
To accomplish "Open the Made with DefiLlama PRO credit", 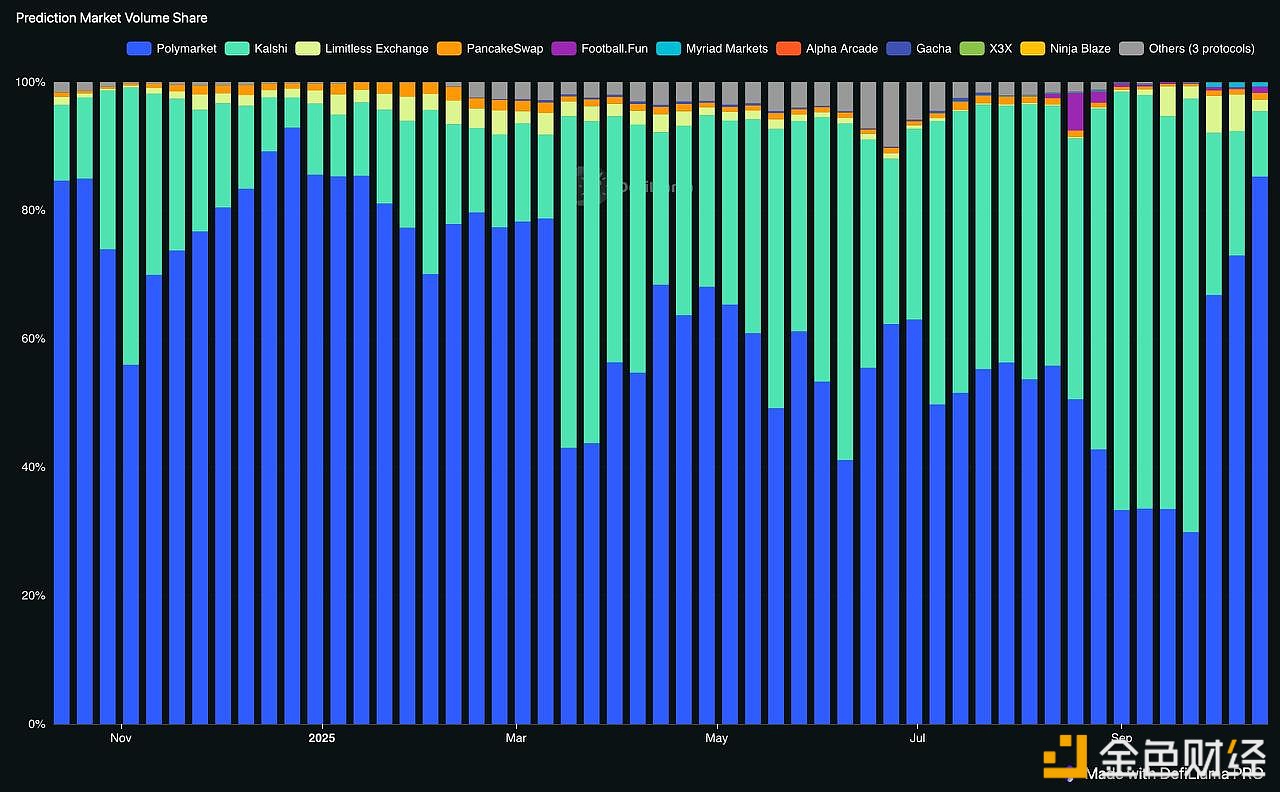I will 1174,773.
